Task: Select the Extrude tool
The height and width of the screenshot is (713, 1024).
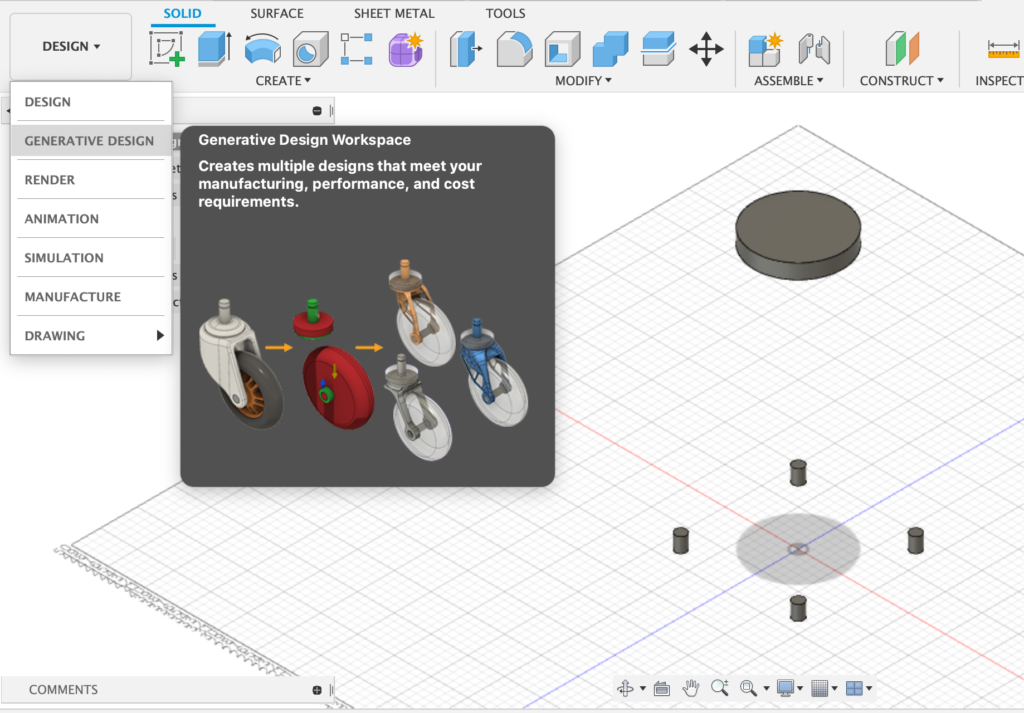Action: tap(214, 48)
